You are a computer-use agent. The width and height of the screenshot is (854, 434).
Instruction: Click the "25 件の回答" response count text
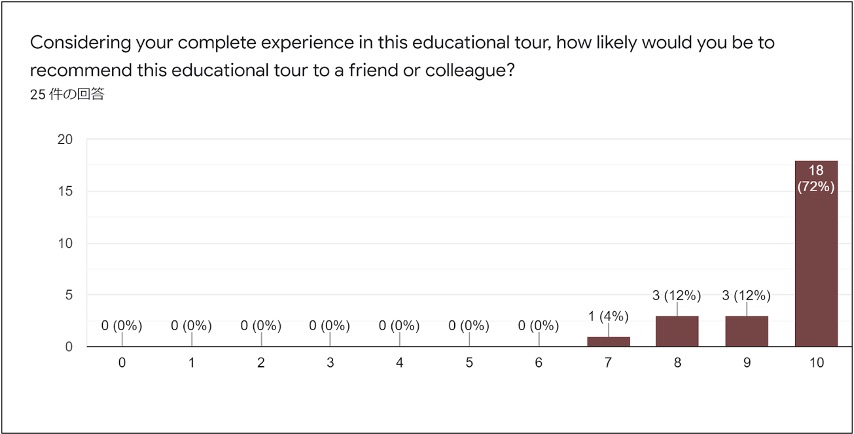(68, 95)
